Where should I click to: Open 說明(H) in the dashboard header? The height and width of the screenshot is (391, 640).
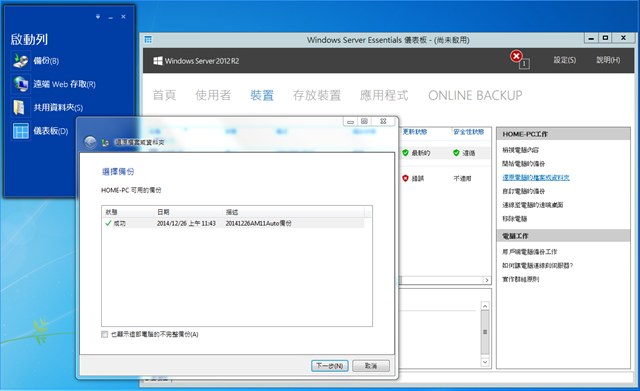coord(608,60)
